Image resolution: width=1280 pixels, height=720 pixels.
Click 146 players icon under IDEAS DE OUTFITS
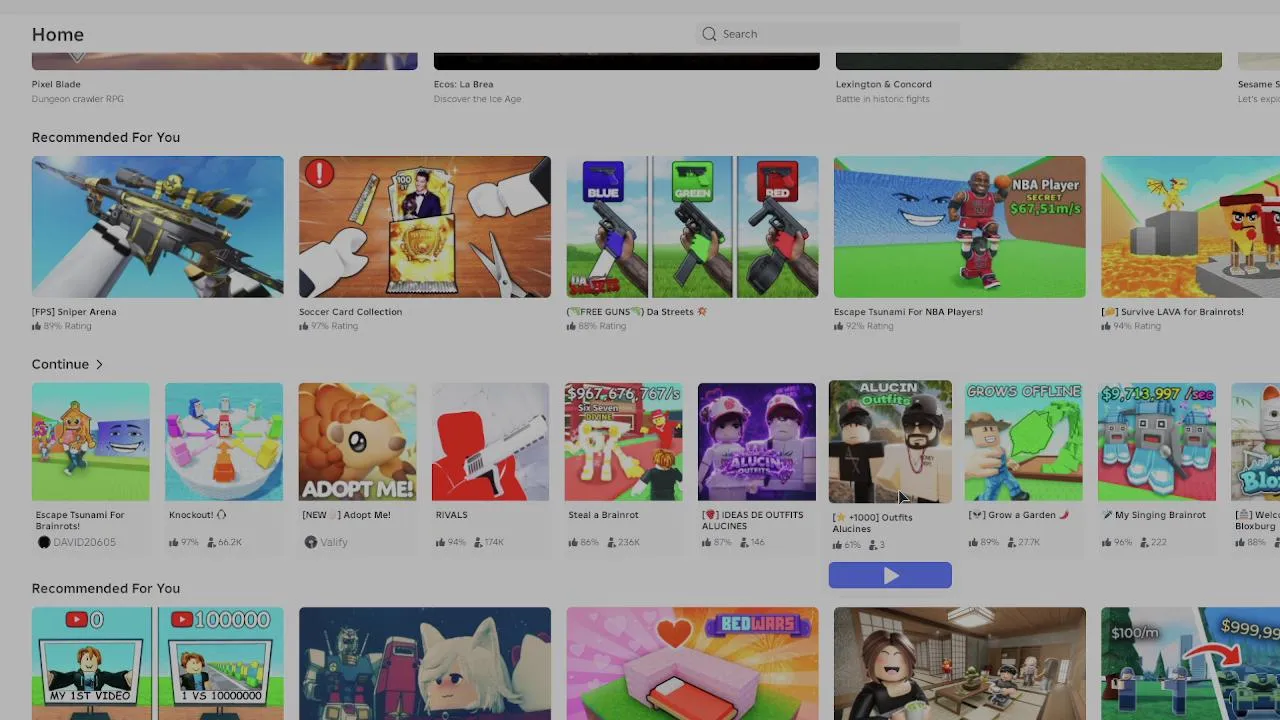click(743, 542)
